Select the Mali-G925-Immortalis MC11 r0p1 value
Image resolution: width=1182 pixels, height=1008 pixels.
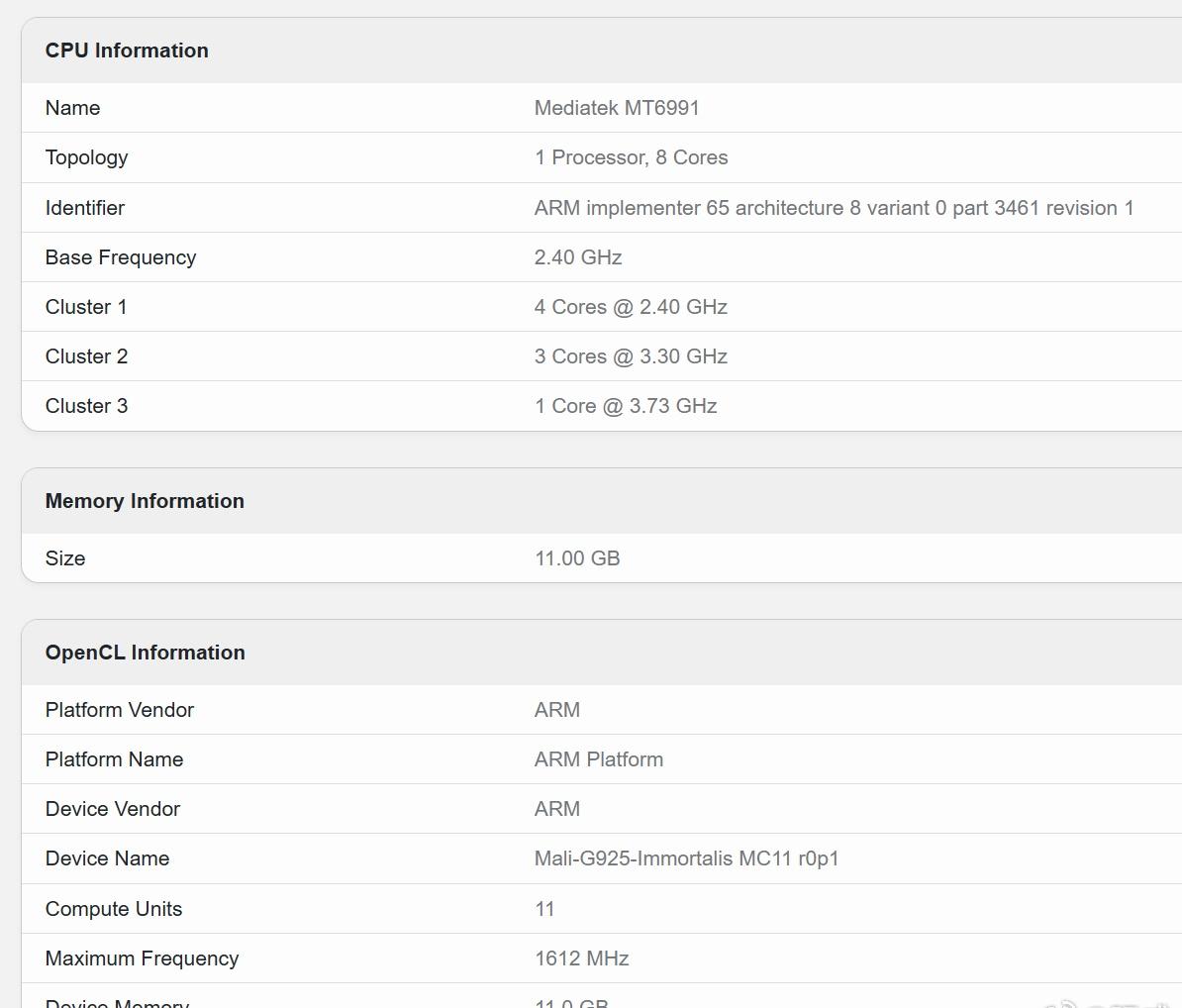coord(687,858)
